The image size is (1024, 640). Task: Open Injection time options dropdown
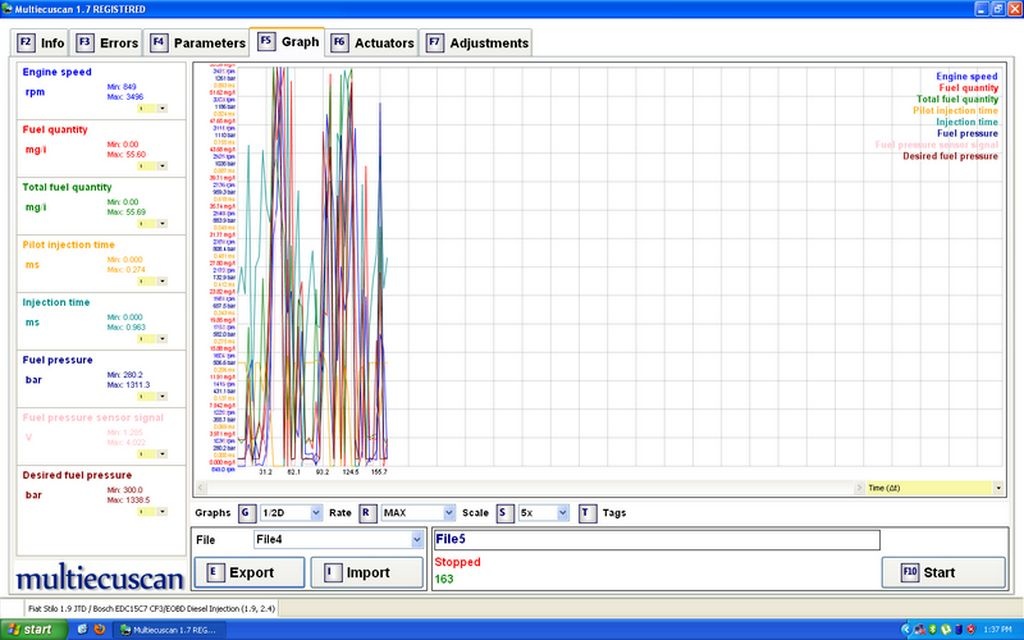pos(162,338)
